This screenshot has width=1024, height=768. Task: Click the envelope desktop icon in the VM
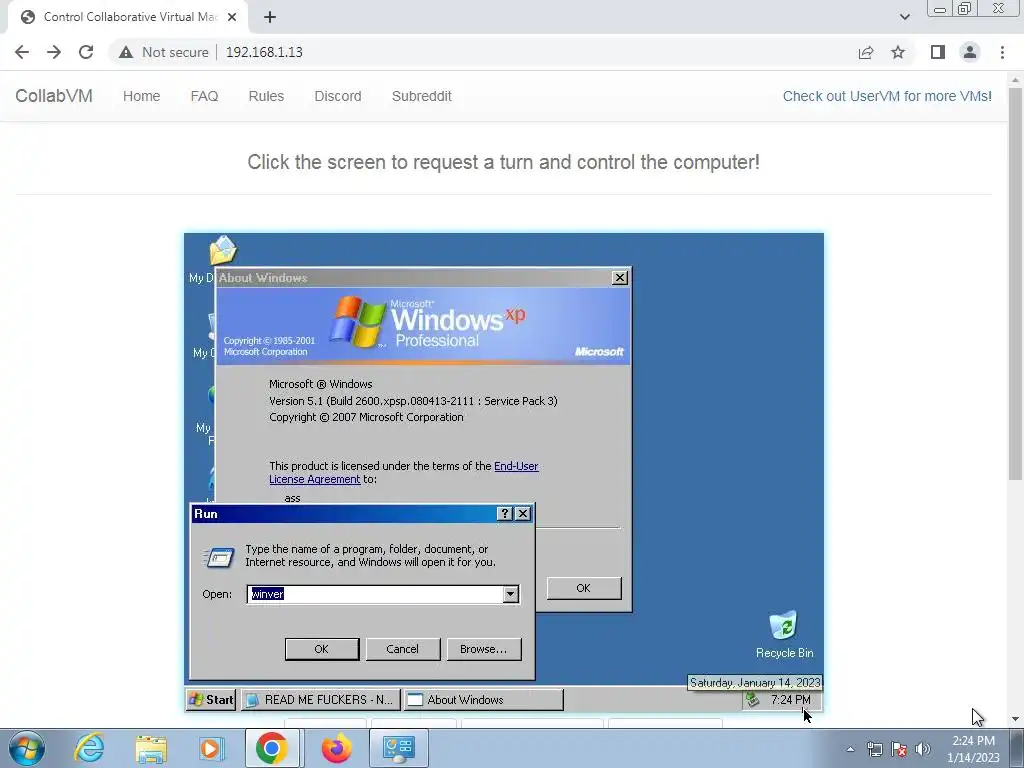click(223, 251)
